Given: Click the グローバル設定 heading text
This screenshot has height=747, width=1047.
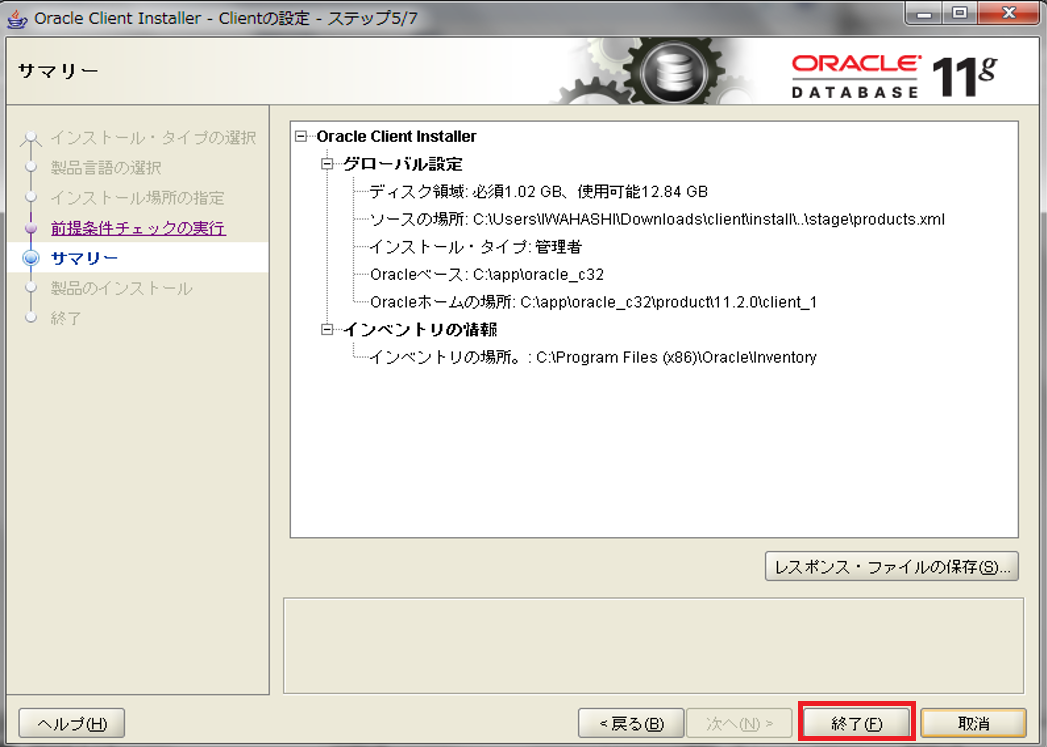Looking at the screenshot, I should (x=403, y=164).
